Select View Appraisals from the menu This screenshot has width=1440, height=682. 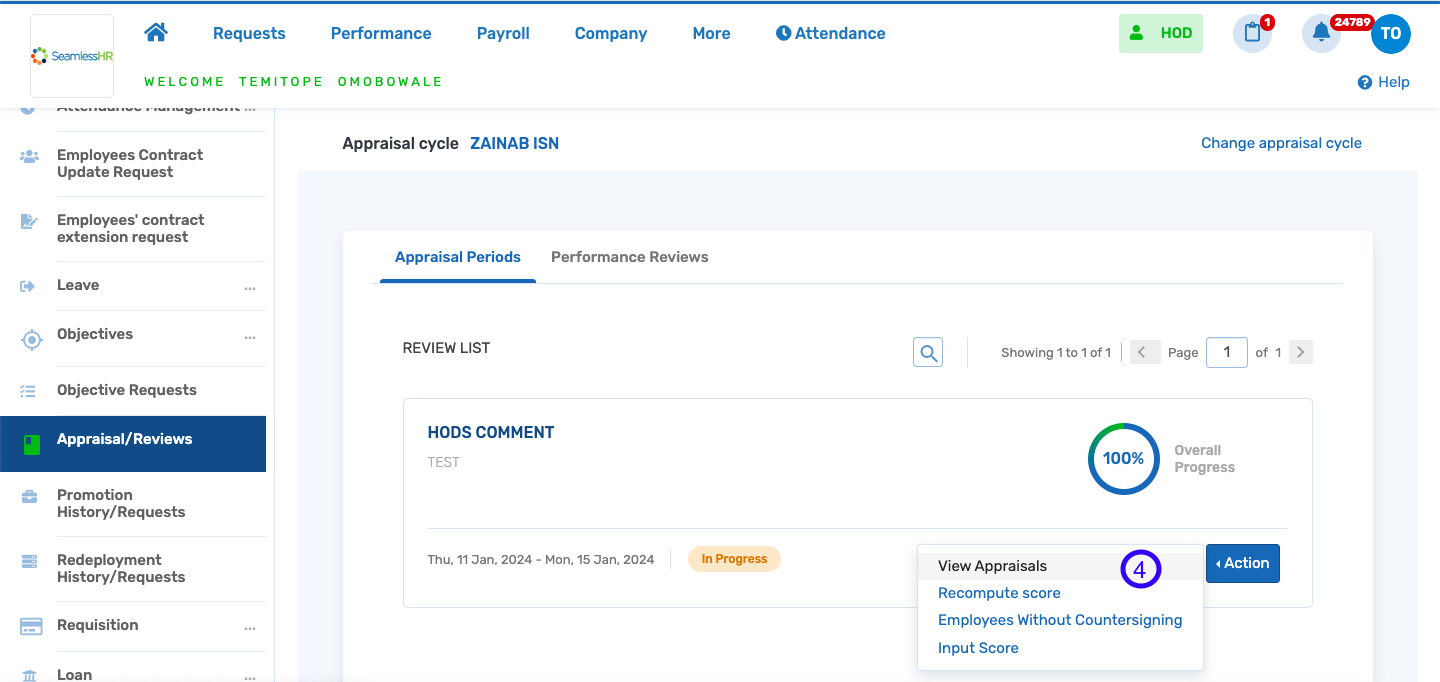(992, 566)
